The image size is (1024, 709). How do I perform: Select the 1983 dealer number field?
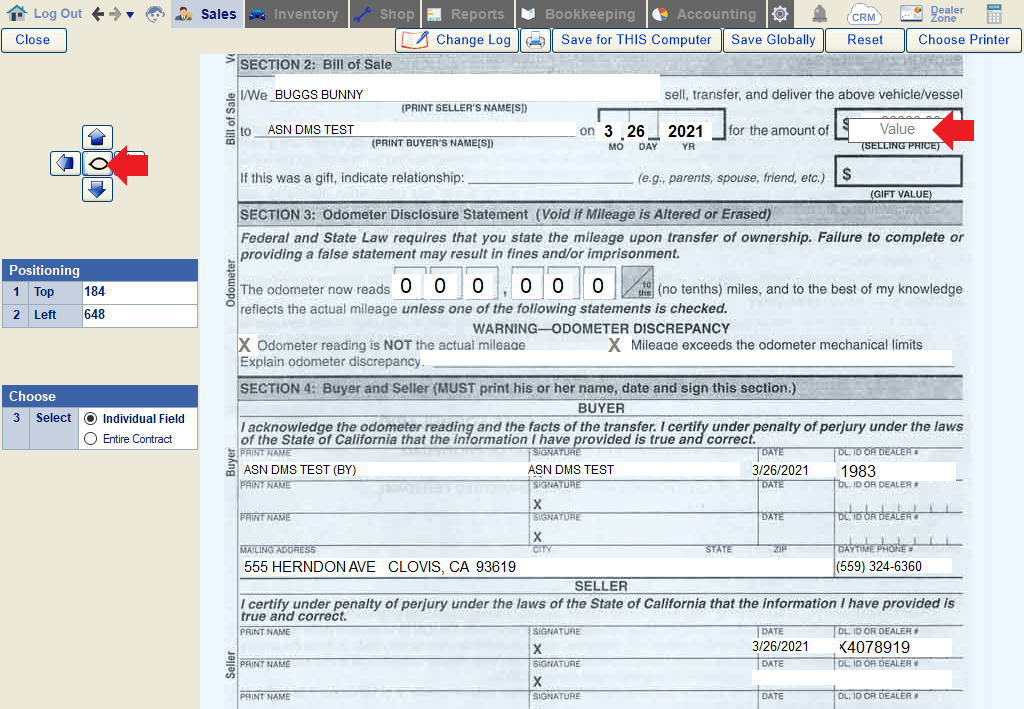[897, 471]
